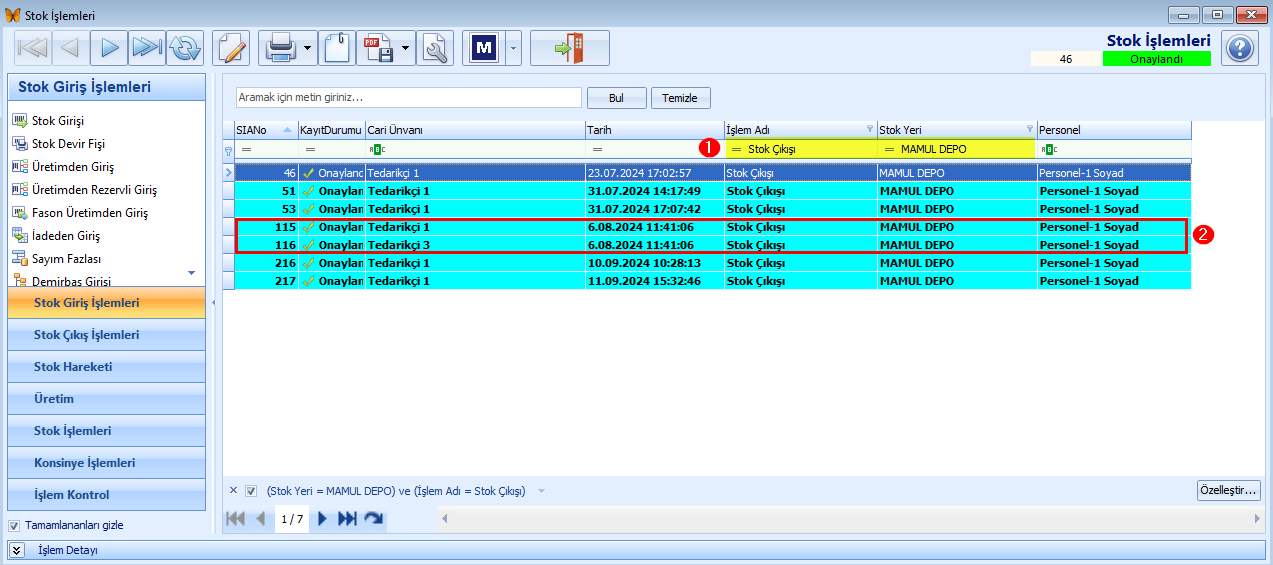Sort by Cari Ünvanı column header
1273x565 pixels.
[x=475, y=130]
